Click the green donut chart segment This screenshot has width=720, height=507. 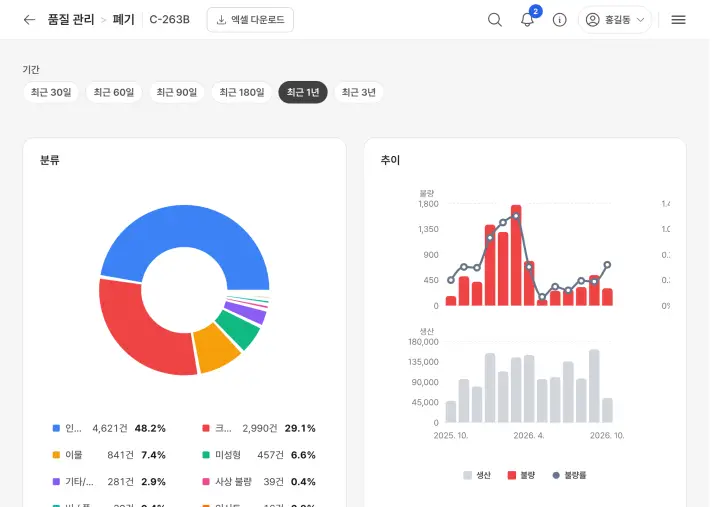click(x=240, y=328)
